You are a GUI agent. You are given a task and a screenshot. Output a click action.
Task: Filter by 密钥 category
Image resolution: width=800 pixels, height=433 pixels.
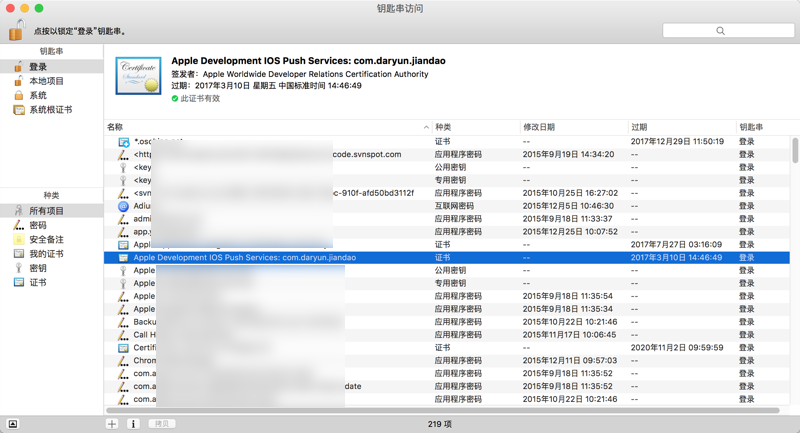[x=51, y=268]
